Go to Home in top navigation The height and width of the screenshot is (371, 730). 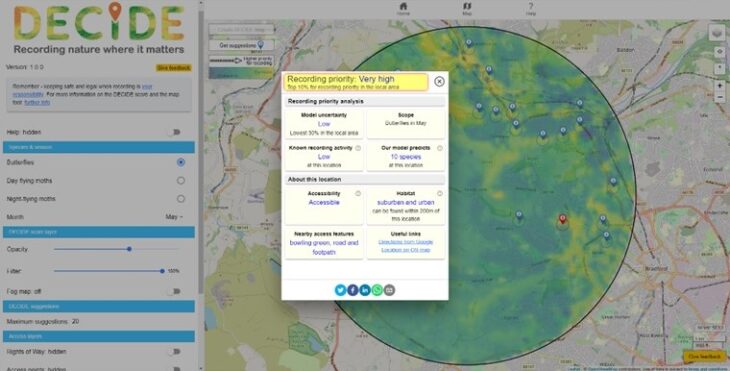tap(403, 9)
